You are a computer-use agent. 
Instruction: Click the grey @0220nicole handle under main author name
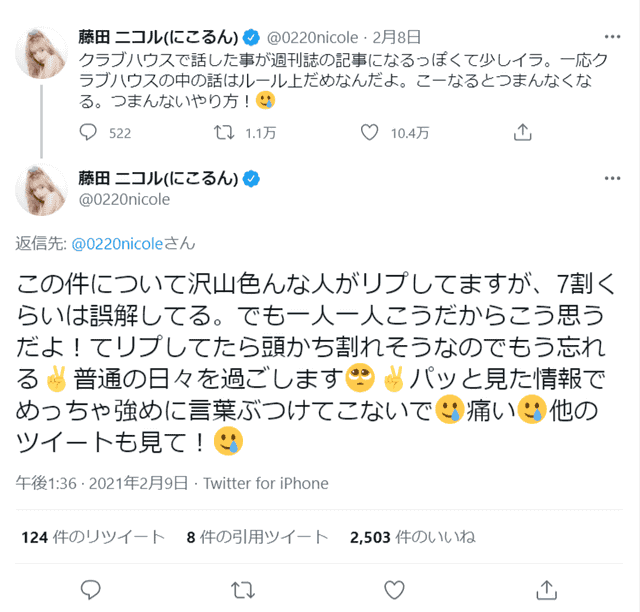click(x=124, y=200)
